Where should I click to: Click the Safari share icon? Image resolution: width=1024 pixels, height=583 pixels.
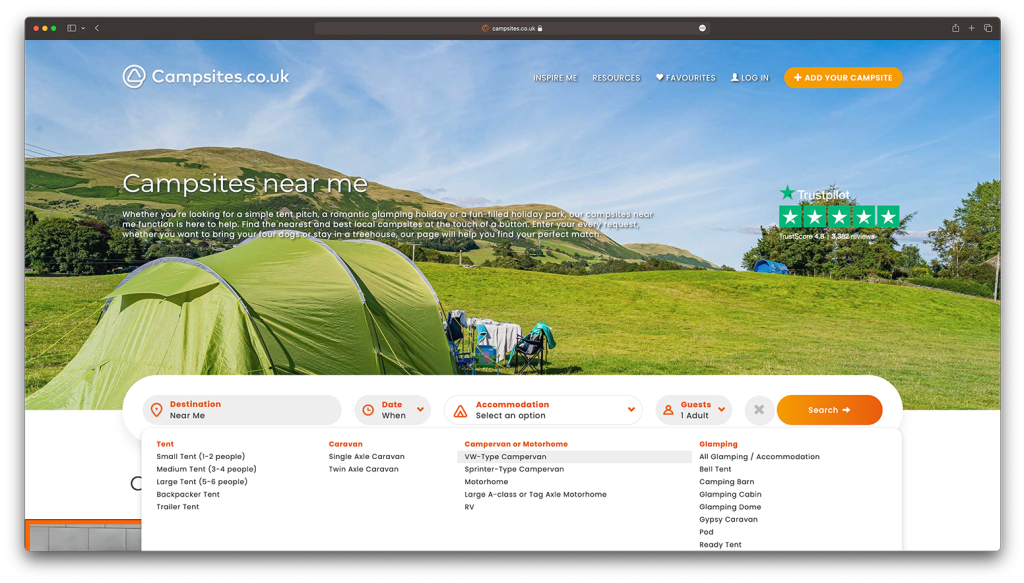tap(955, 28)
